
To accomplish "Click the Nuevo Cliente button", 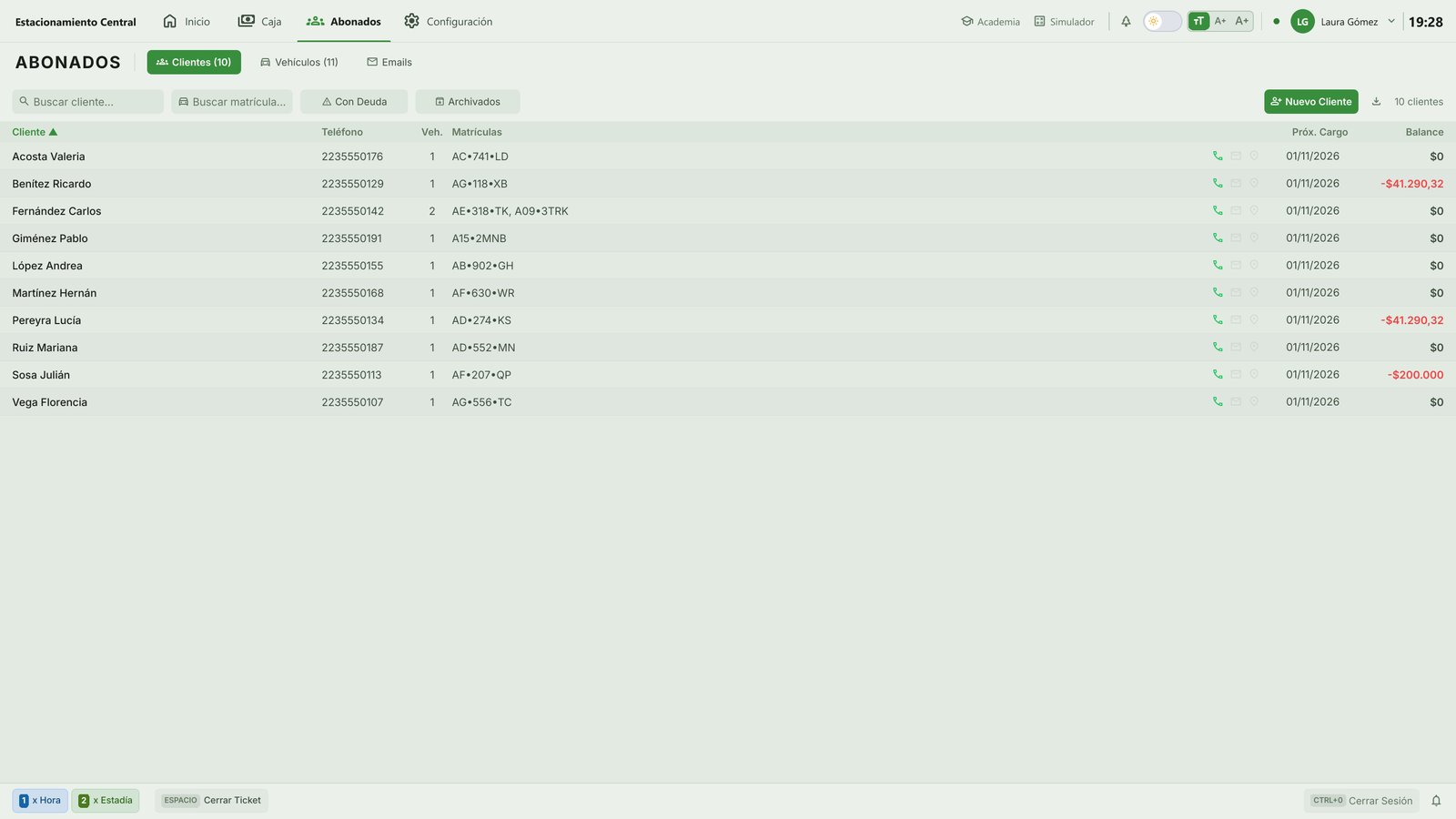I will (x=1311, y=102).
